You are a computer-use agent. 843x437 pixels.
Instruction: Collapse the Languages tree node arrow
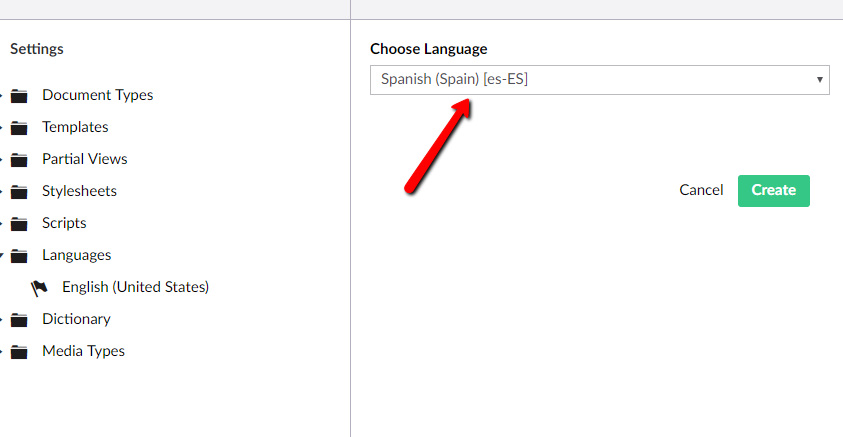coord(2,255)
